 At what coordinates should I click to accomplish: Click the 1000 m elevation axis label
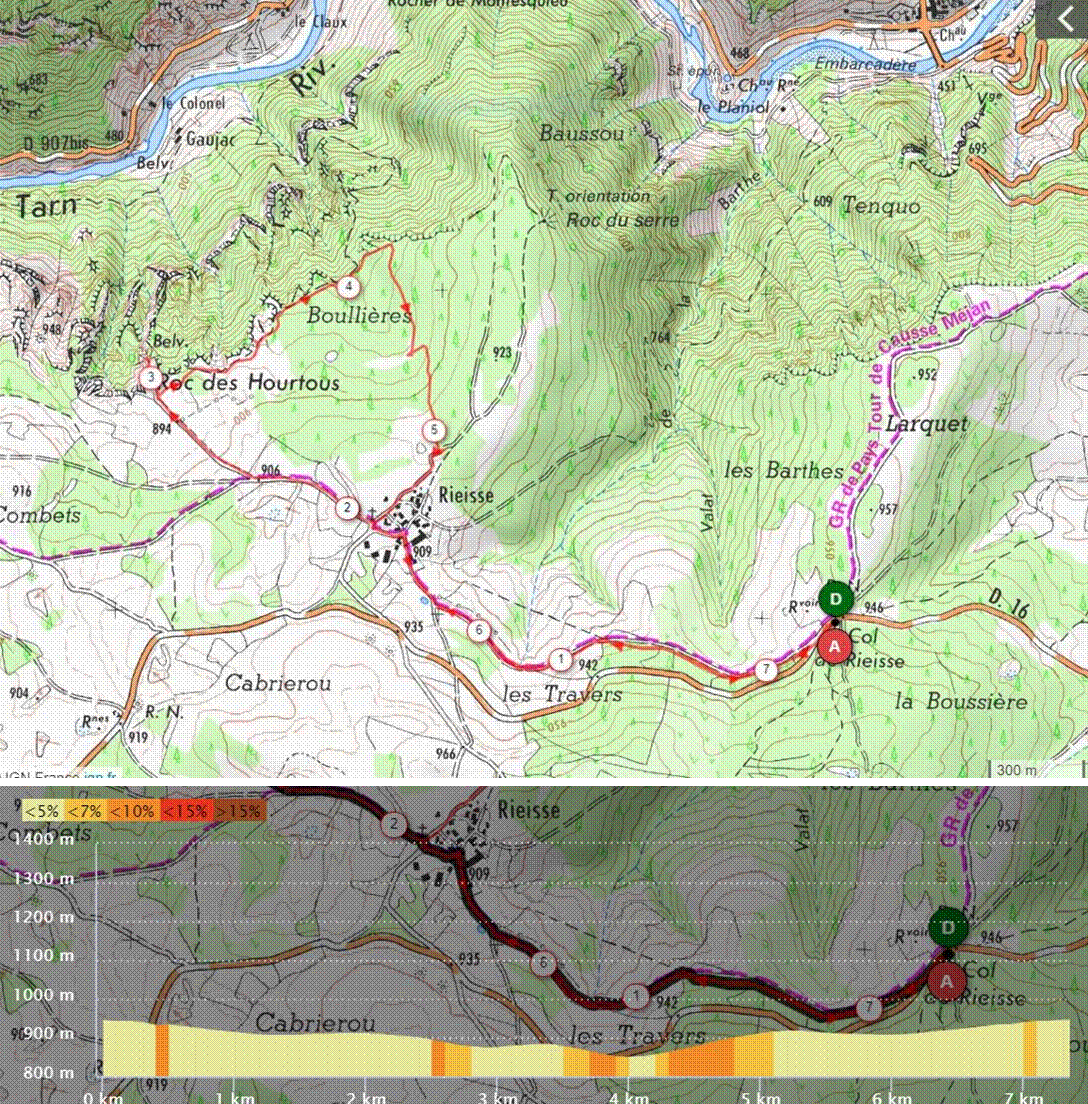[43, 994]
